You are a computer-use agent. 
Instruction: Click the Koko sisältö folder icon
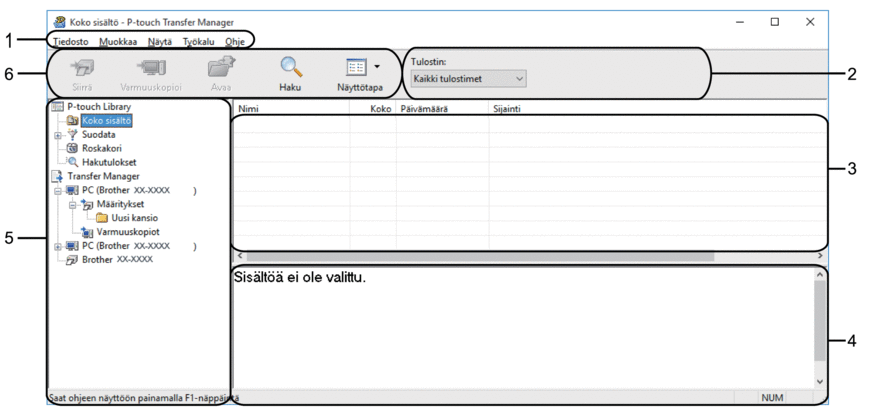[73, 120]
